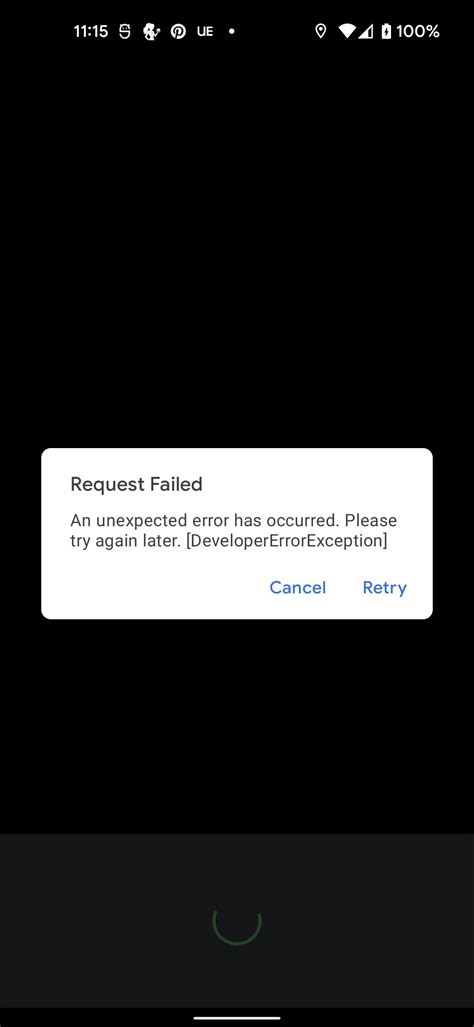This screenshot has height=1027, width=474.
Task: Tap the Retry button in the dialog
Action: pyautogui.click(x=384, y=588)
